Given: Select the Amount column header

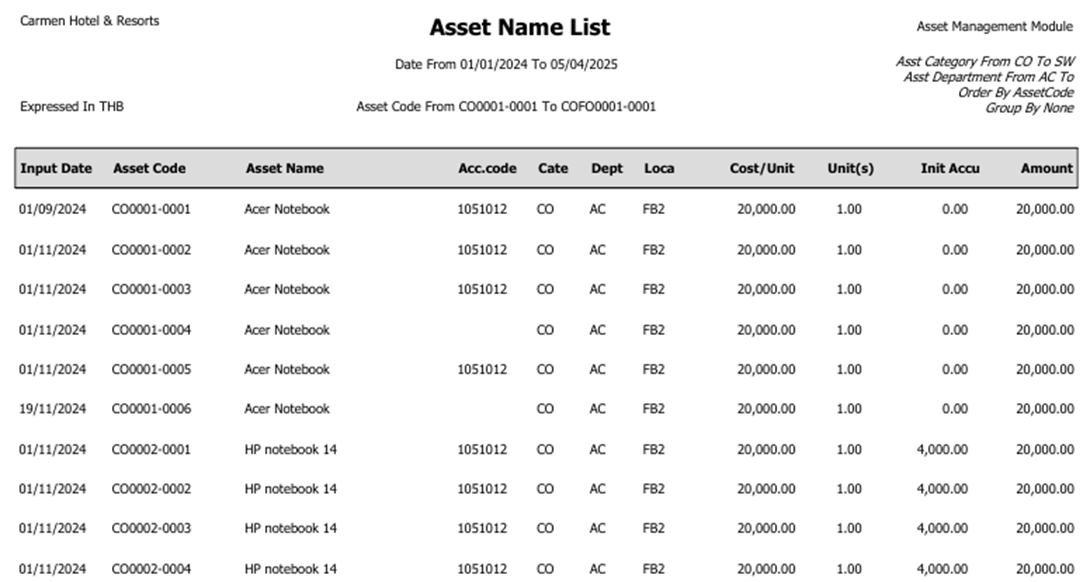Looking at the screenshot, I should (x=1046, y=169).
